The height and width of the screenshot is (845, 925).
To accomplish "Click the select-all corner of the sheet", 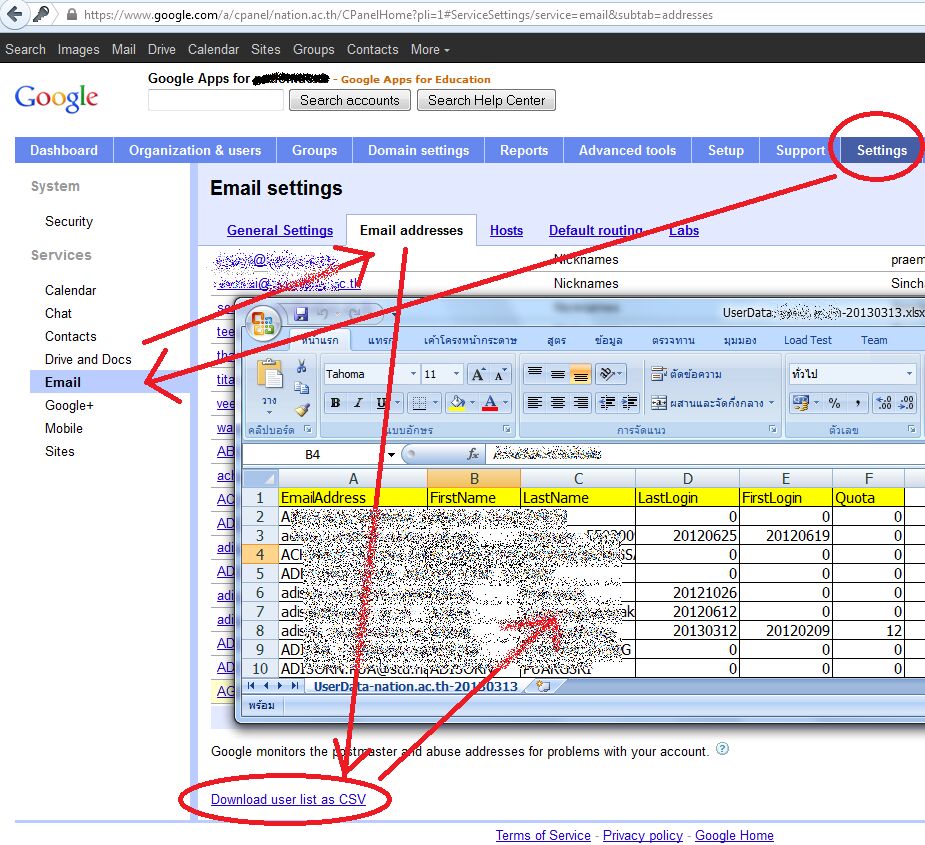I will 260,478.
